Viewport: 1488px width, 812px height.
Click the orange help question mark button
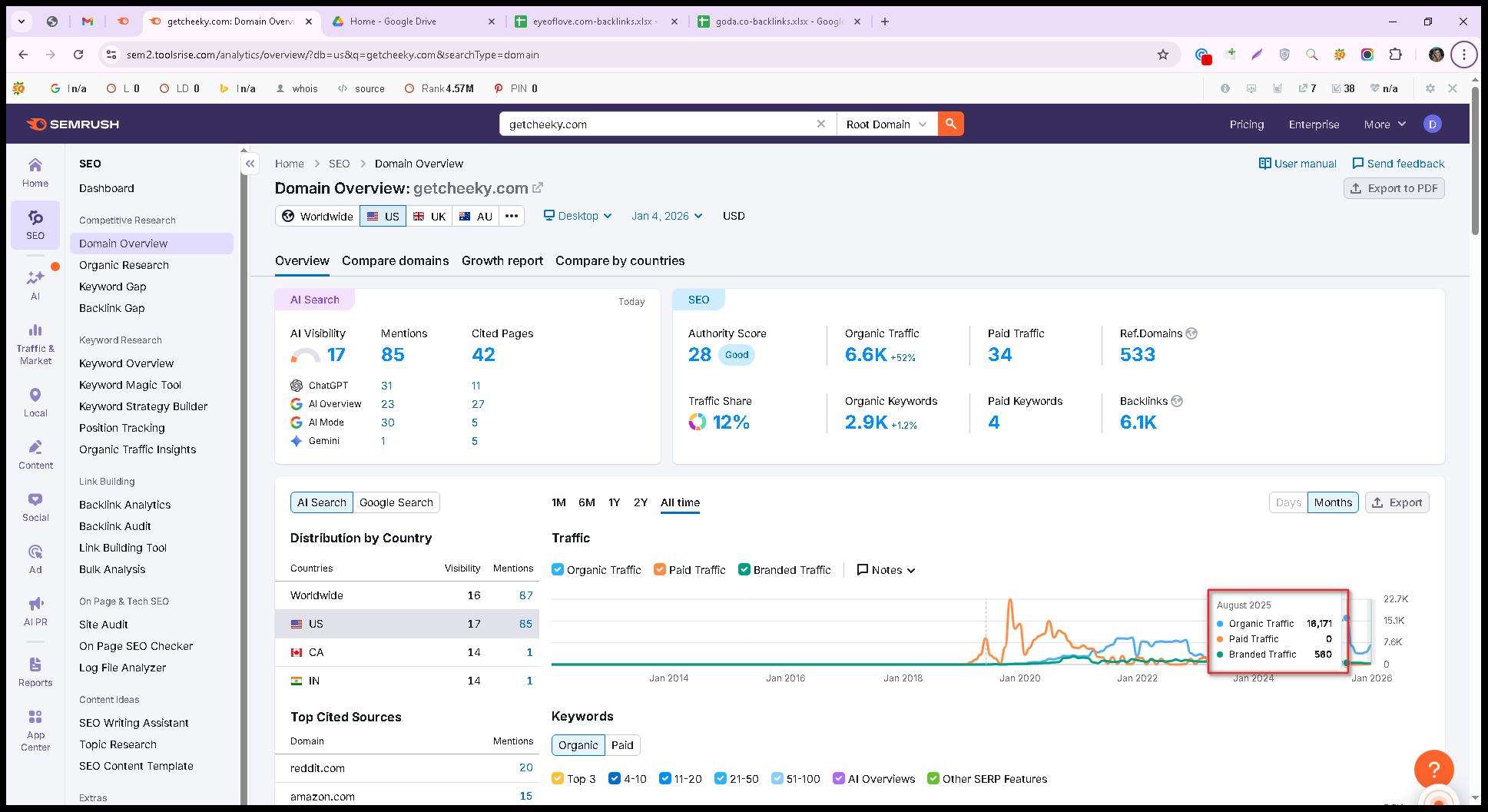point(1433,769)
